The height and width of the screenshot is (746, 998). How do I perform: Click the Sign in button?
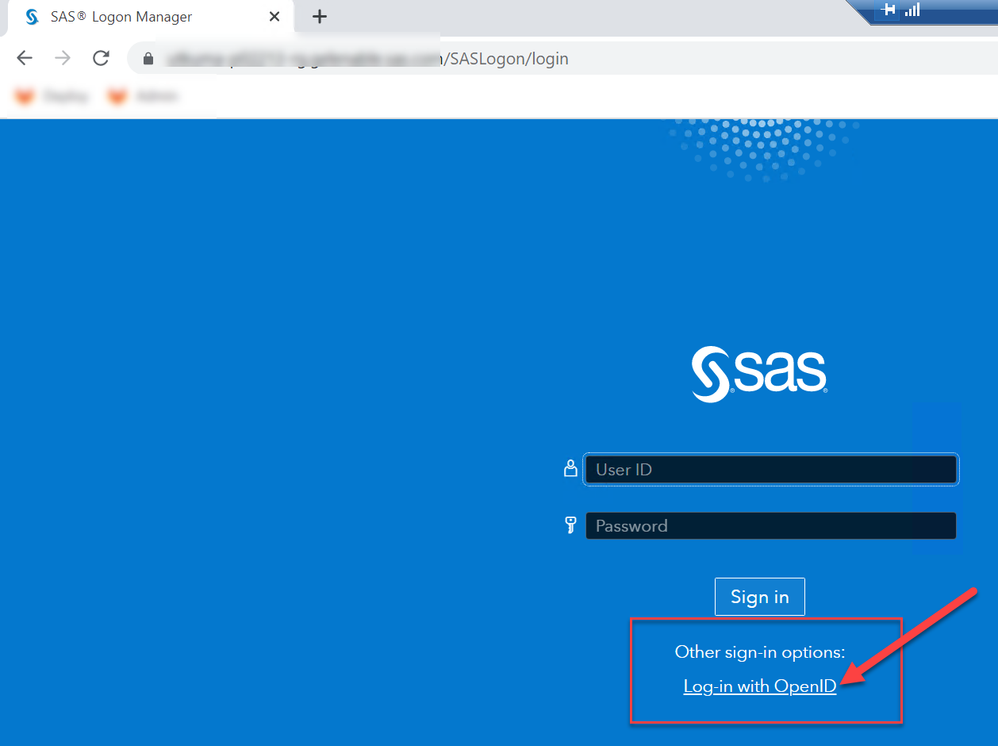click(760, 596)
